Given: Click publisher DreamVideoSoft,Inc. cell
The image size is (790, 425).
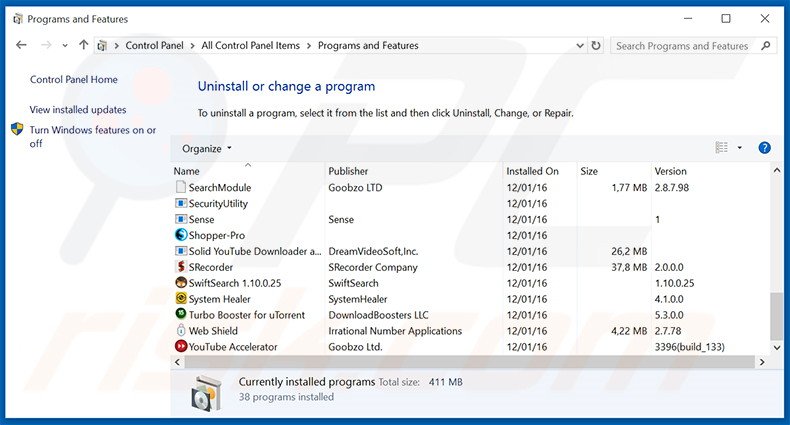Looking at the screenshot, I should 373,251.
